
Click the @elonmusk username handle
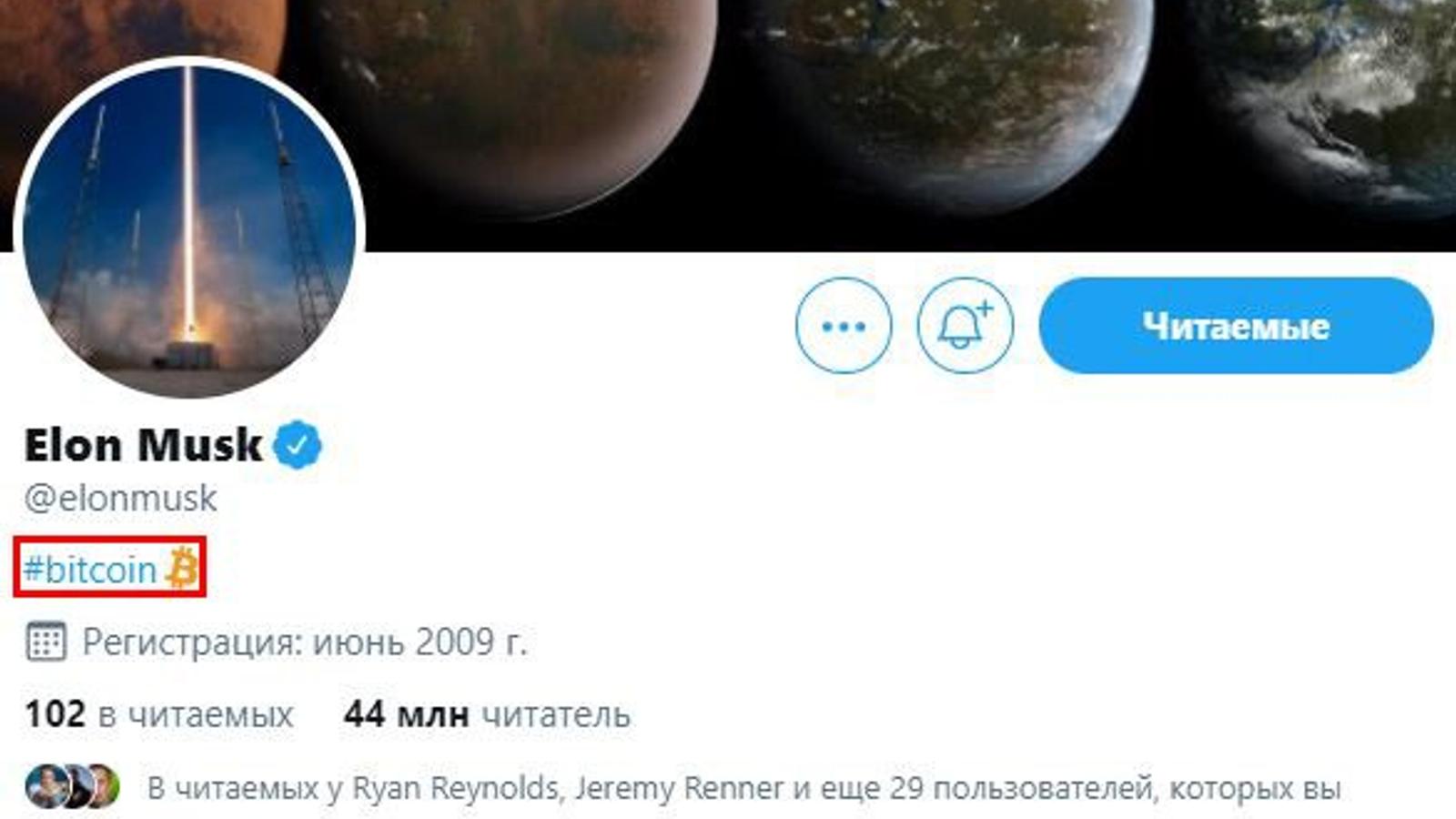120,498
